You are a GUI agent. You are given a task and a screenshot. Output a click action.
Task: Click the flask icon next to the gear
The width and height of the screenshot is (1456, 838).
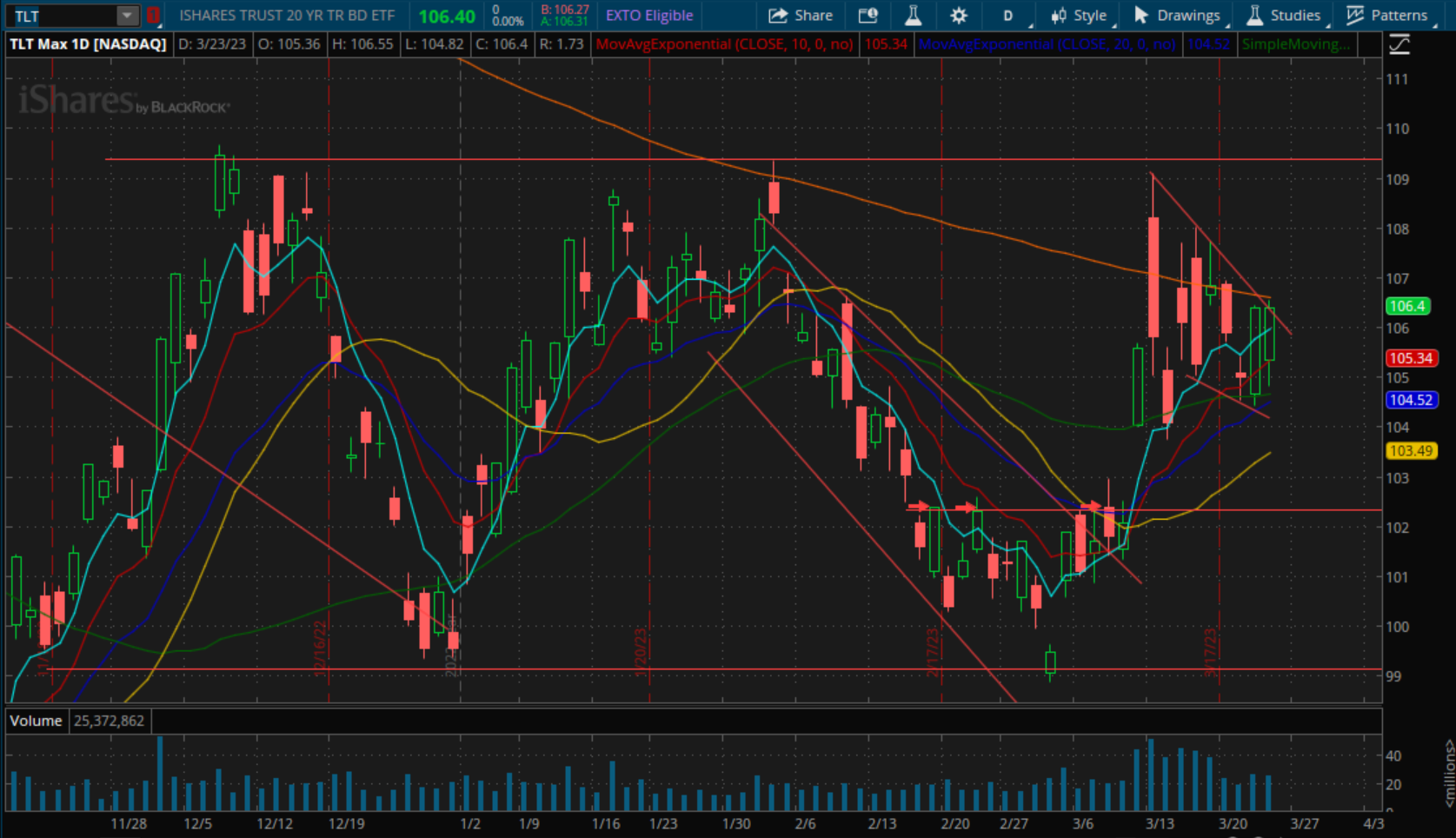[x=913, y=15]
